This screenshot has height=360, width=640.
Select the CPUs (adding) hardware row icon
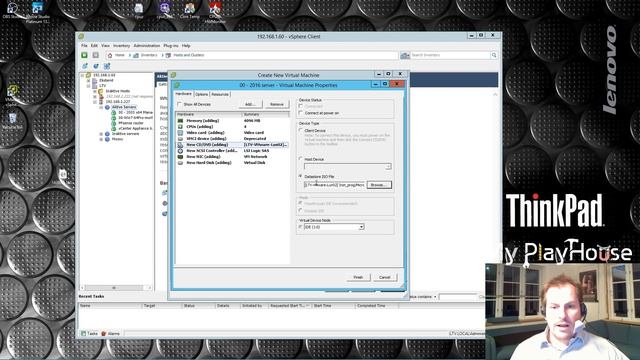pos(180,127)
